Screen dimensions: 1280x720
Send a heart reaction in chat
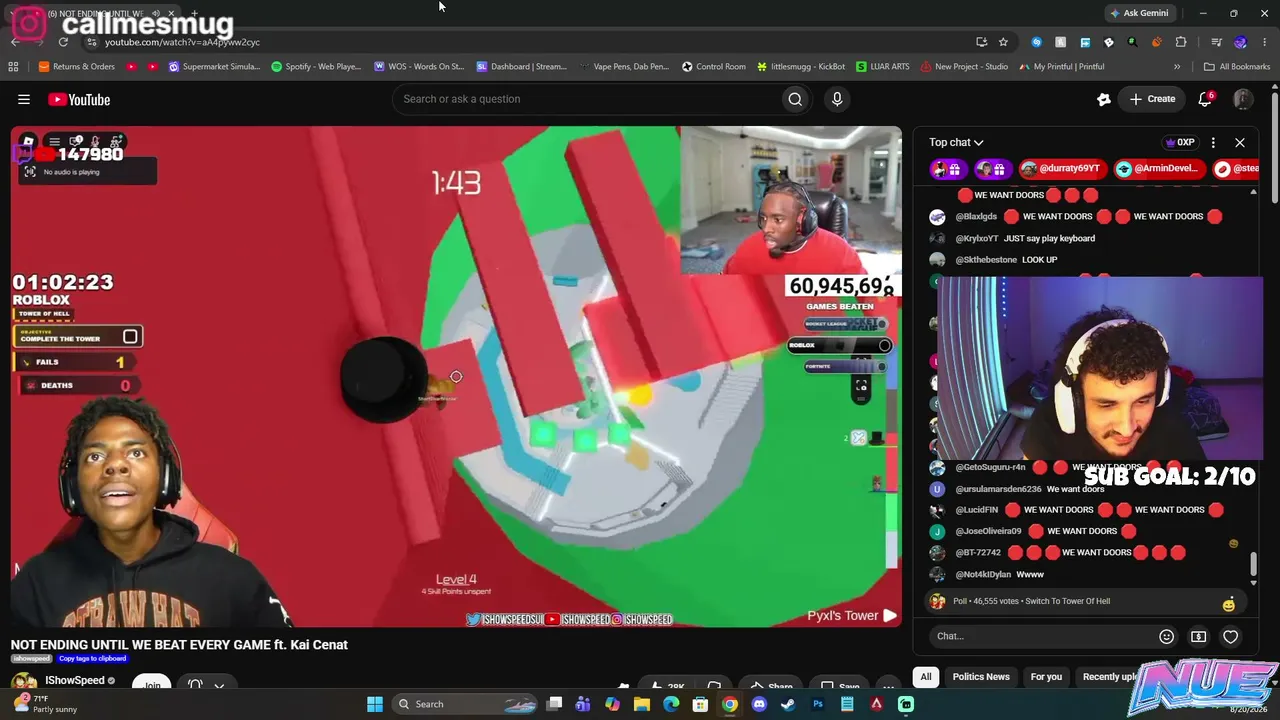1231,636
